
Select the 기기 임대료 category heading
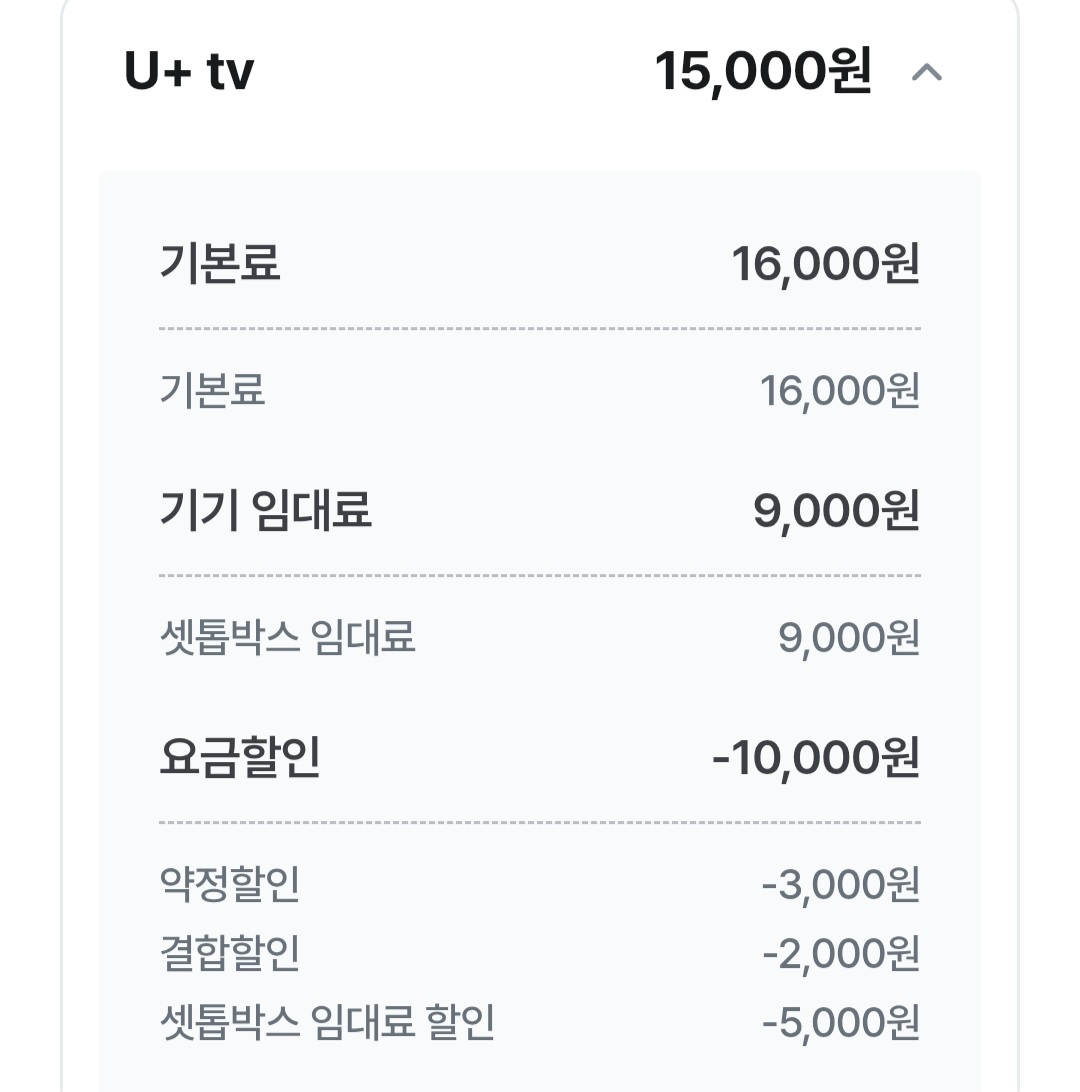point(265,510)
